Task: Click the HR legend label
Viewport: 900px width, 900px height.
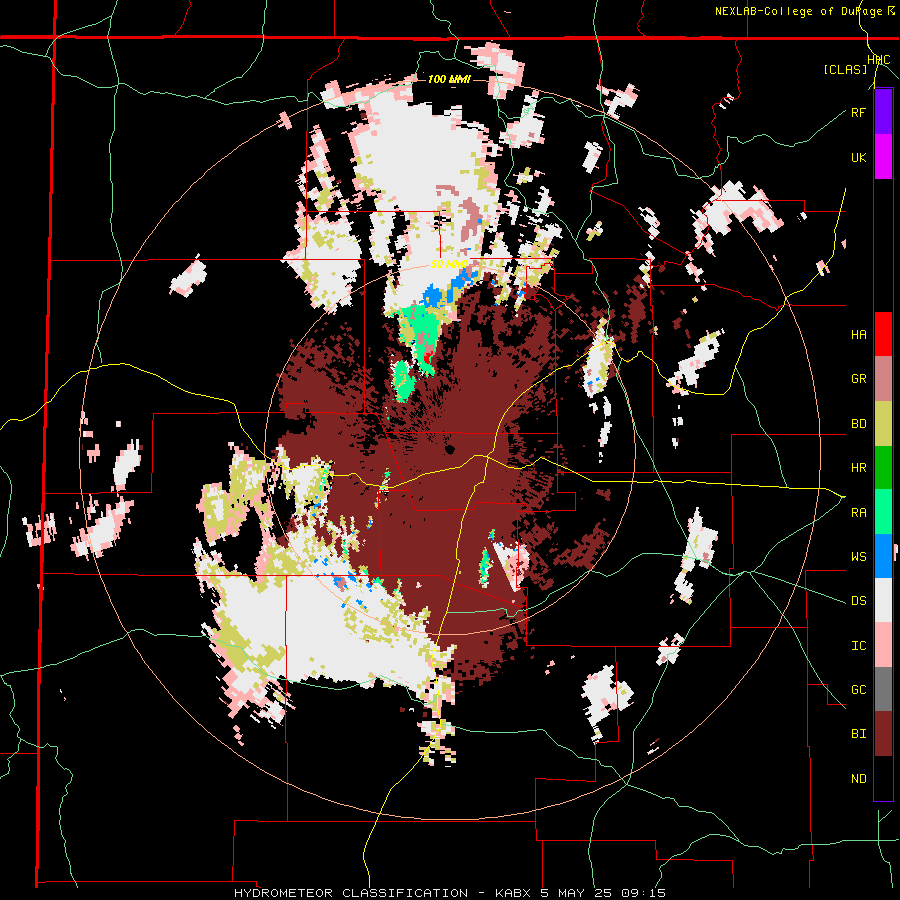Action: click(x=858, y=468)
